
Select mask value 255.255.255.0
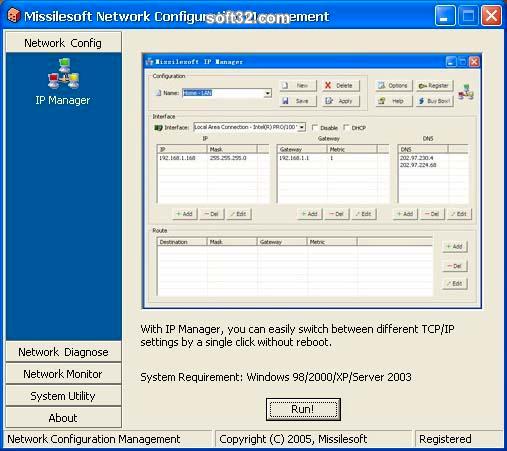(x=228, y=158)
